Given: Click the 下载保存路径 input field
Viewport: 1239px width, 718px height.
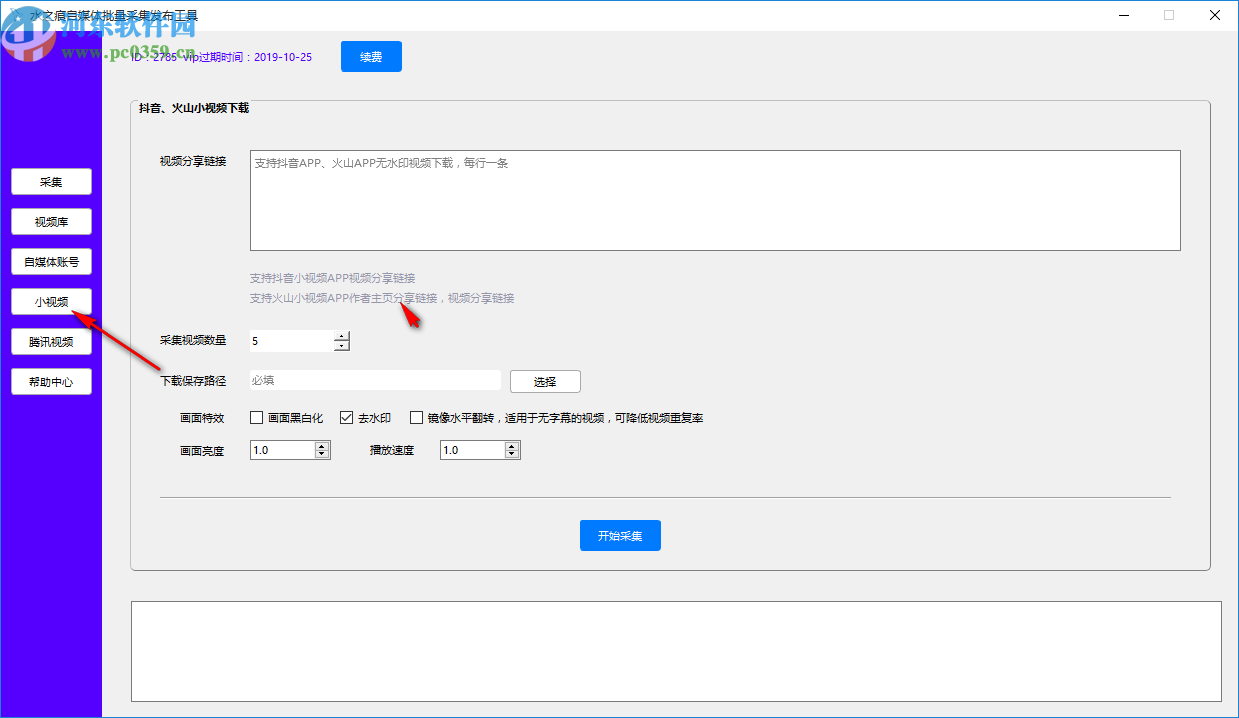Looking at the screenshot, I should tap(375, 380).
